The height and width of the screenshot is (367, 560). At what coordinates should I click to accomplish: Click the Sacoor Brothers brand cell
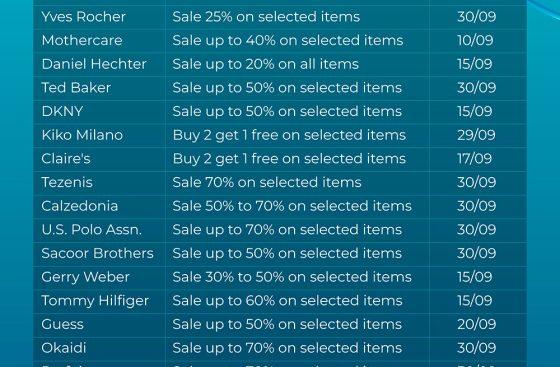(97, 253)
